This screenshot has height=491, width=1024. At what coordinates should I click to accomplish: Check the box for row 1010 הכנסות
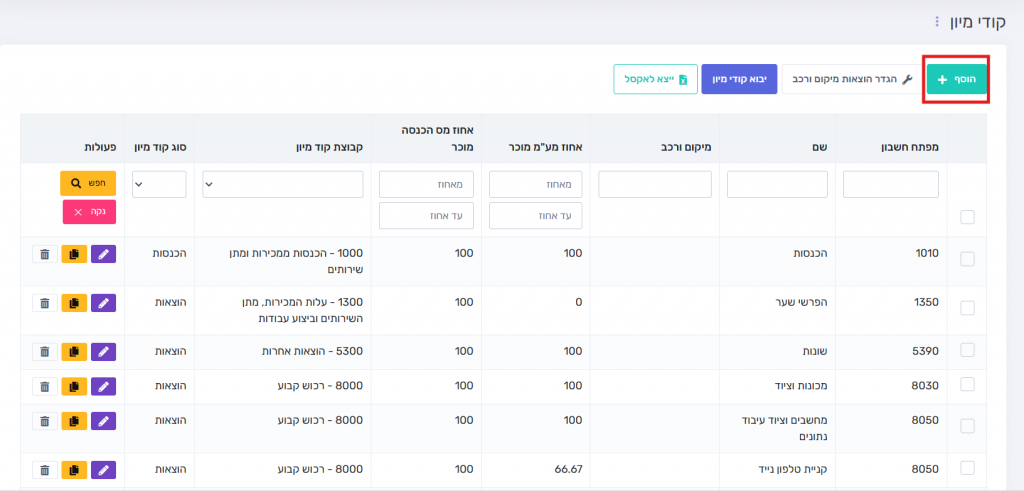(x=967, y=259)
